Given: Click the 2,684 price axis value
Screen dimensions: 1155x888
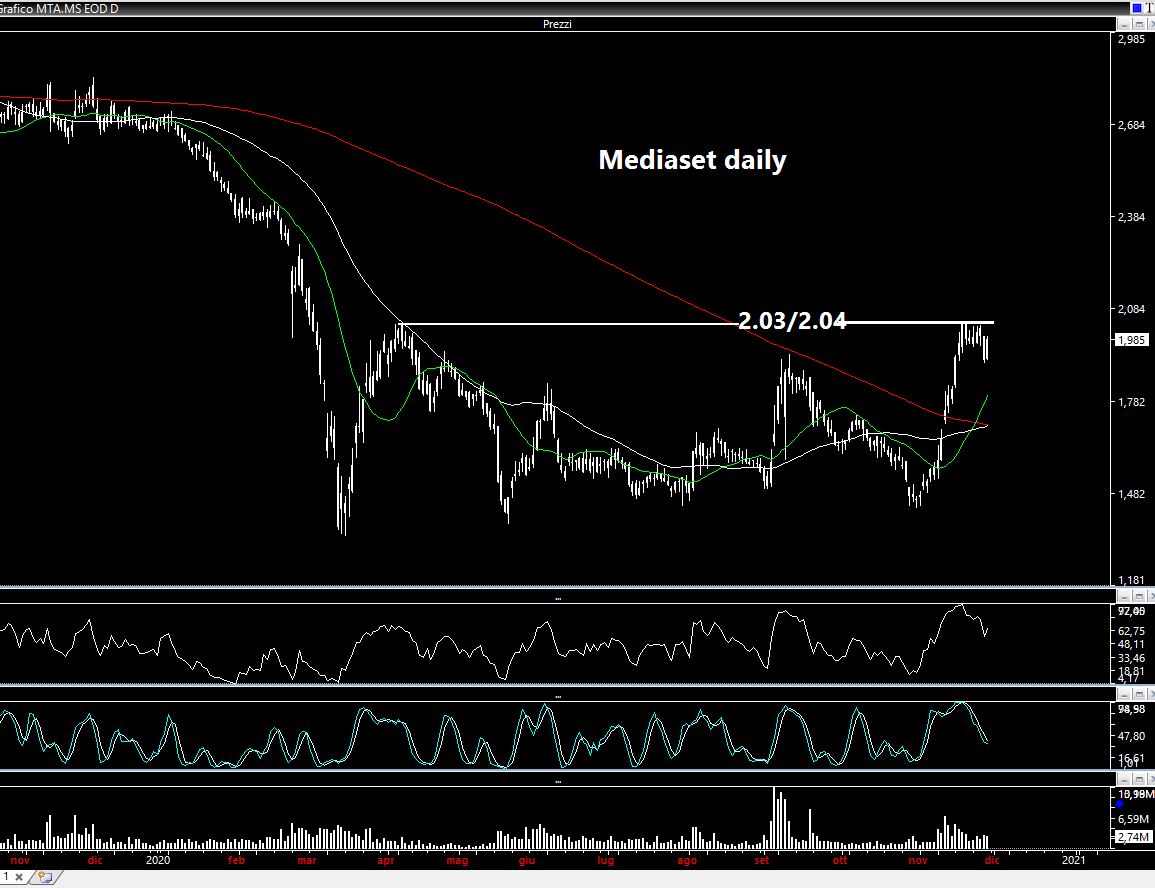Looking at the screenshot, I should [x=1131, y=125].
